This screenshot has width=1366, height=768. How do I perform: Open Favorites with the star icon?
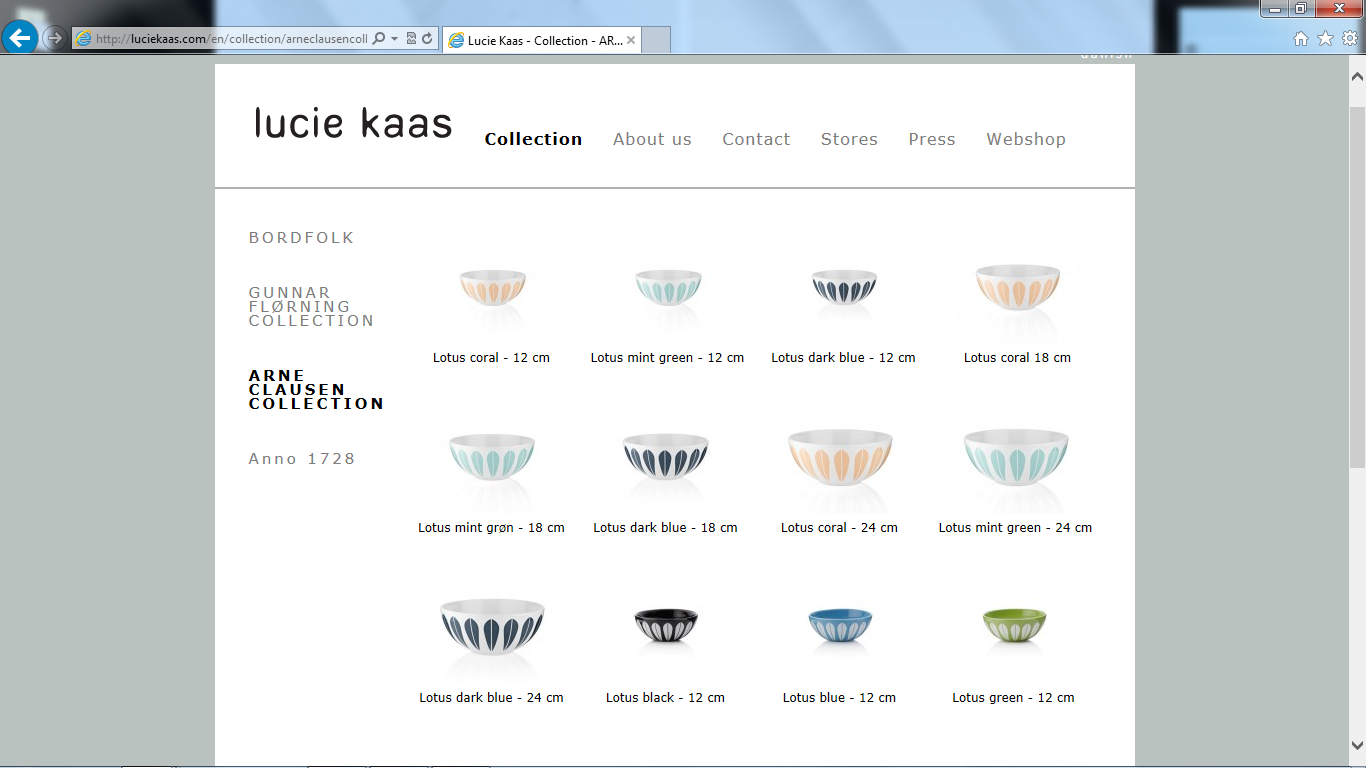(1325, 39)
